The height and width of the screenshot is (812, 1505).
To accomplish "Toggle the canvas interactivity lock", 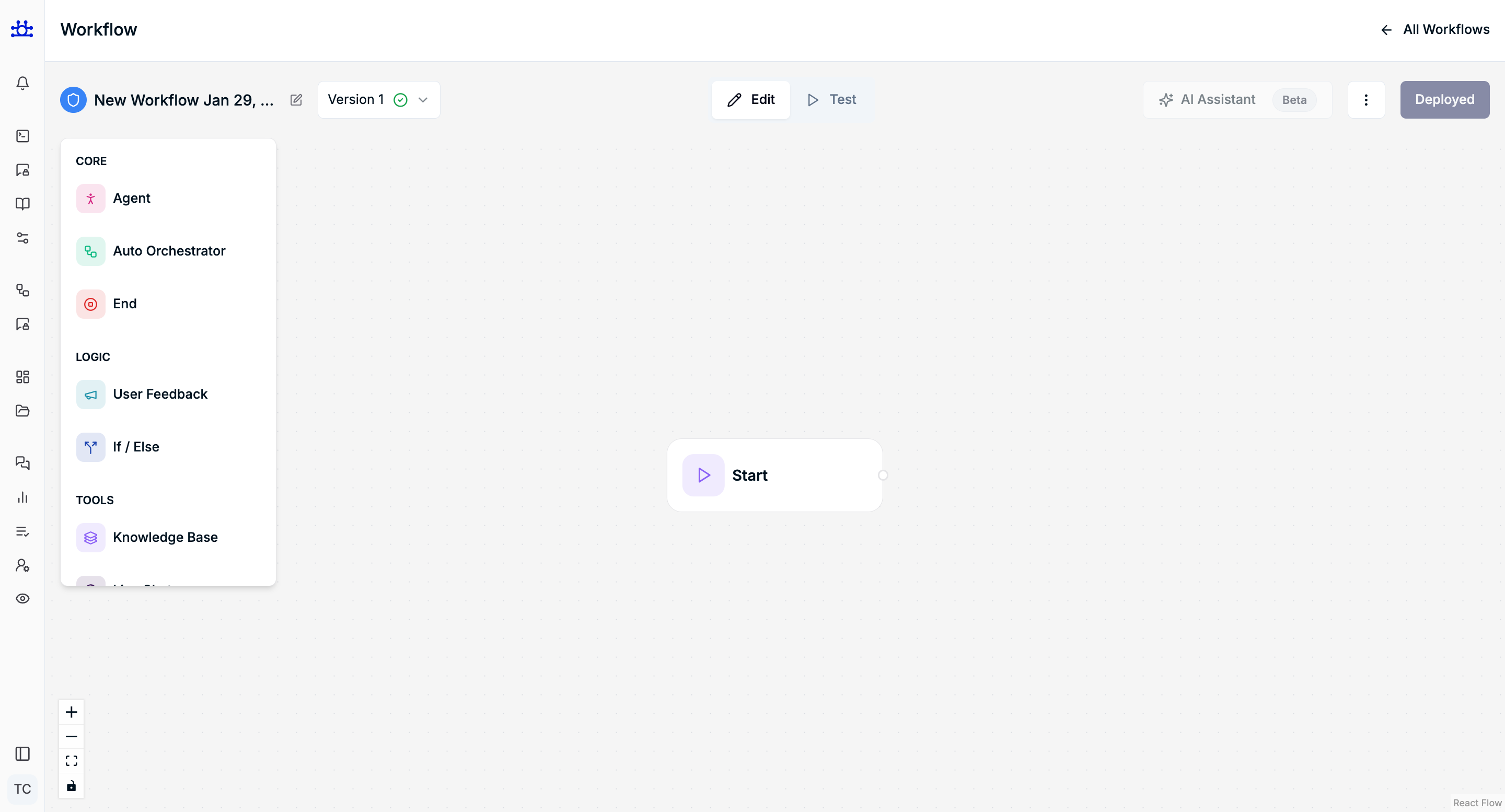I will coord(71,786).
